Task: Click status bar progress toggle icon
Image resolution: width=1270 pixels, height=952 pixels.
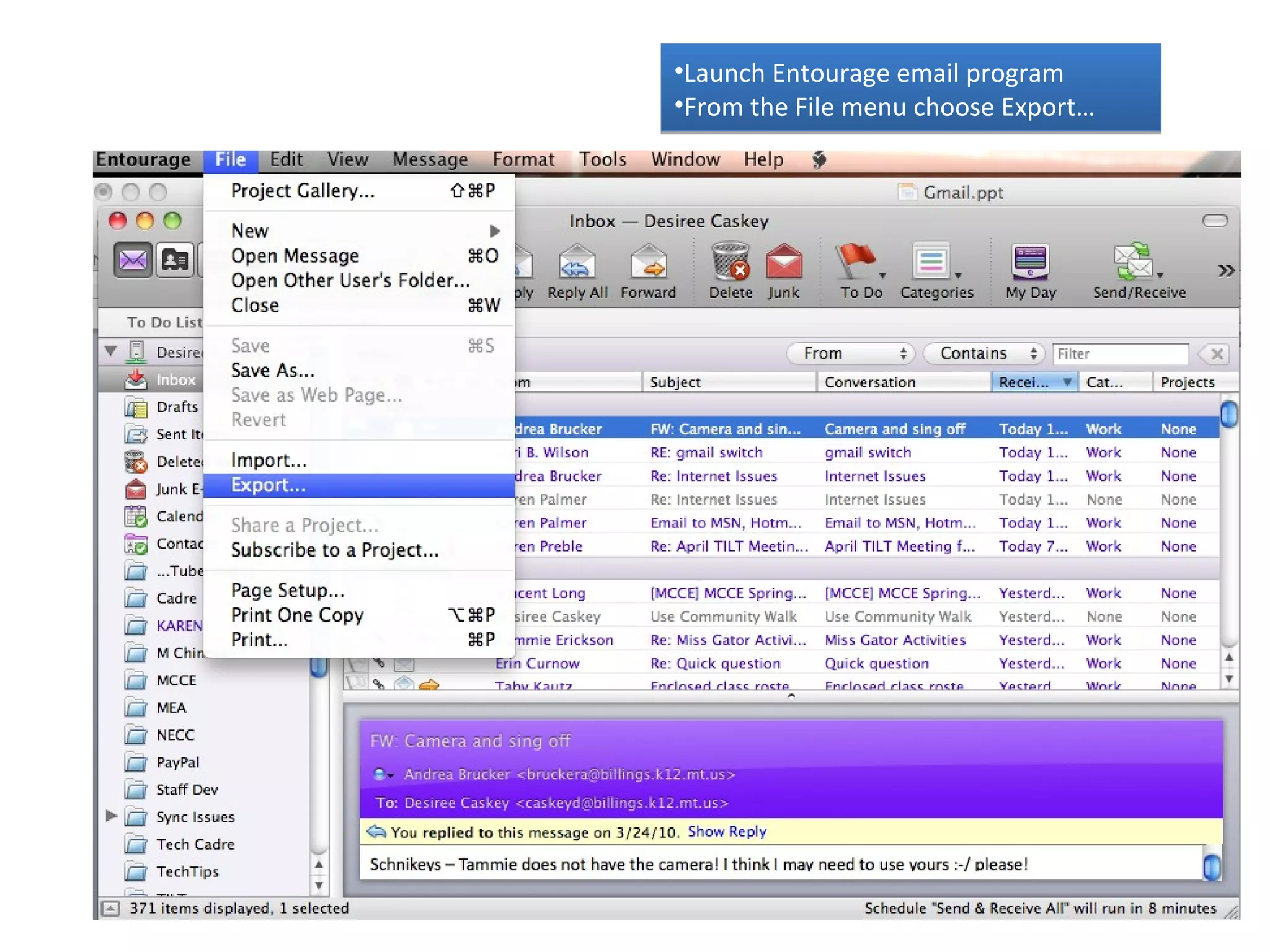Action: coord(110,909)
